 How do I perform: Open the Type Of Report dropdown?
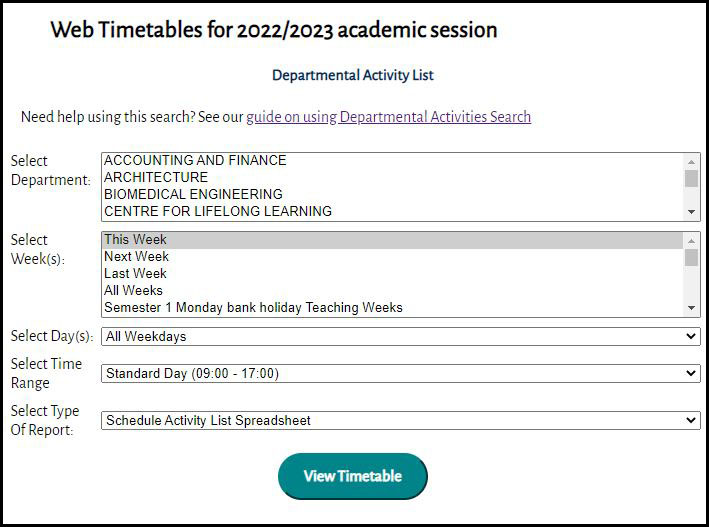400,421
